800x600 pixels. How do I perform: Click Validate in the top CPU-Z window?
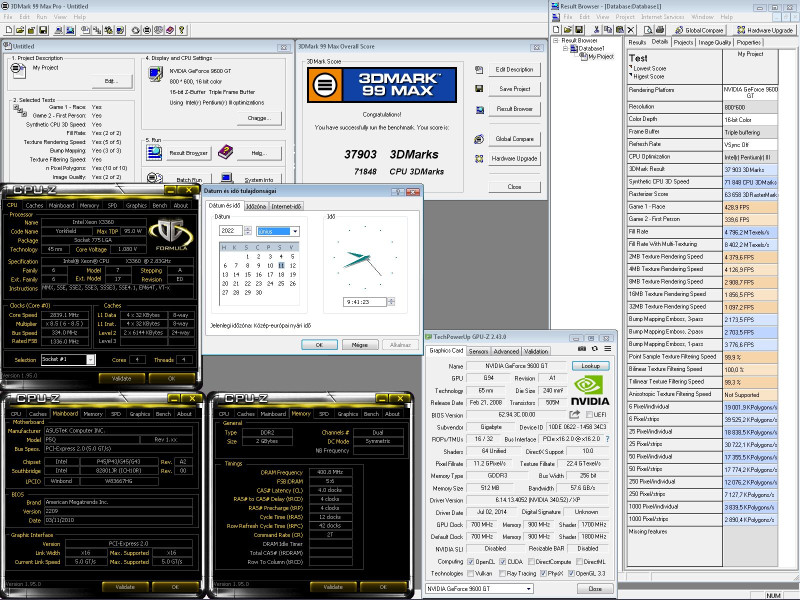tap(121, 379)
